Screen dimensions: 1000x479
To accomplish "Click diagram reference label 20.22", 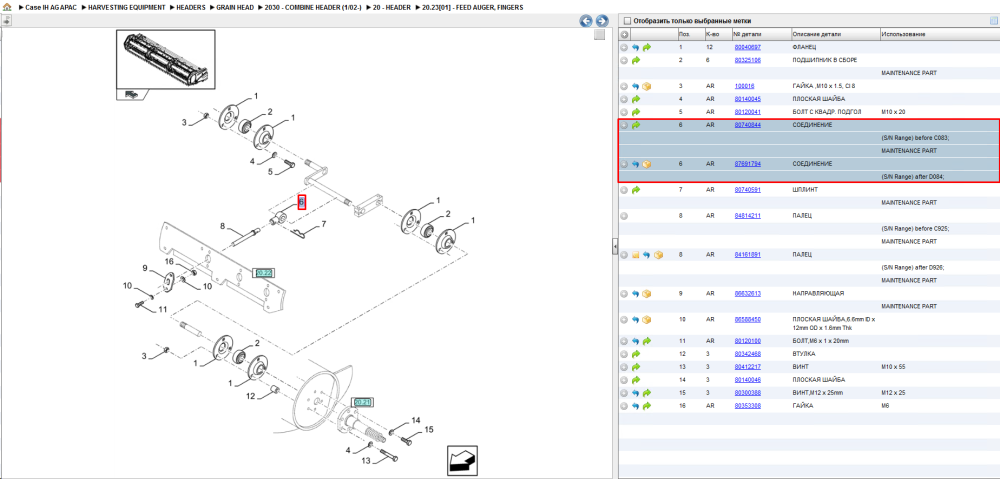I will (263, 273).
